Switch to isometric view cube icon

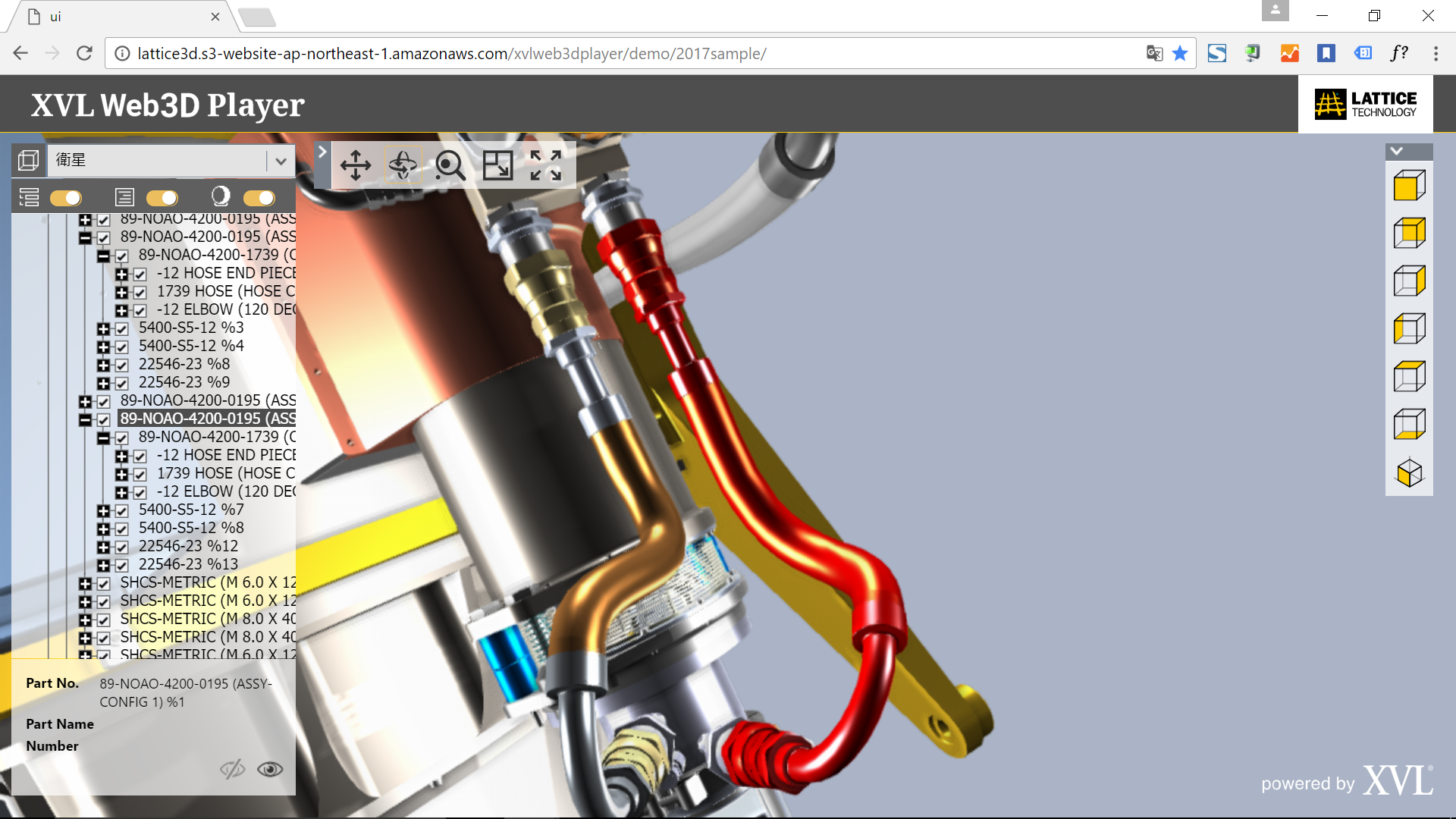[x=1409, y=472]
